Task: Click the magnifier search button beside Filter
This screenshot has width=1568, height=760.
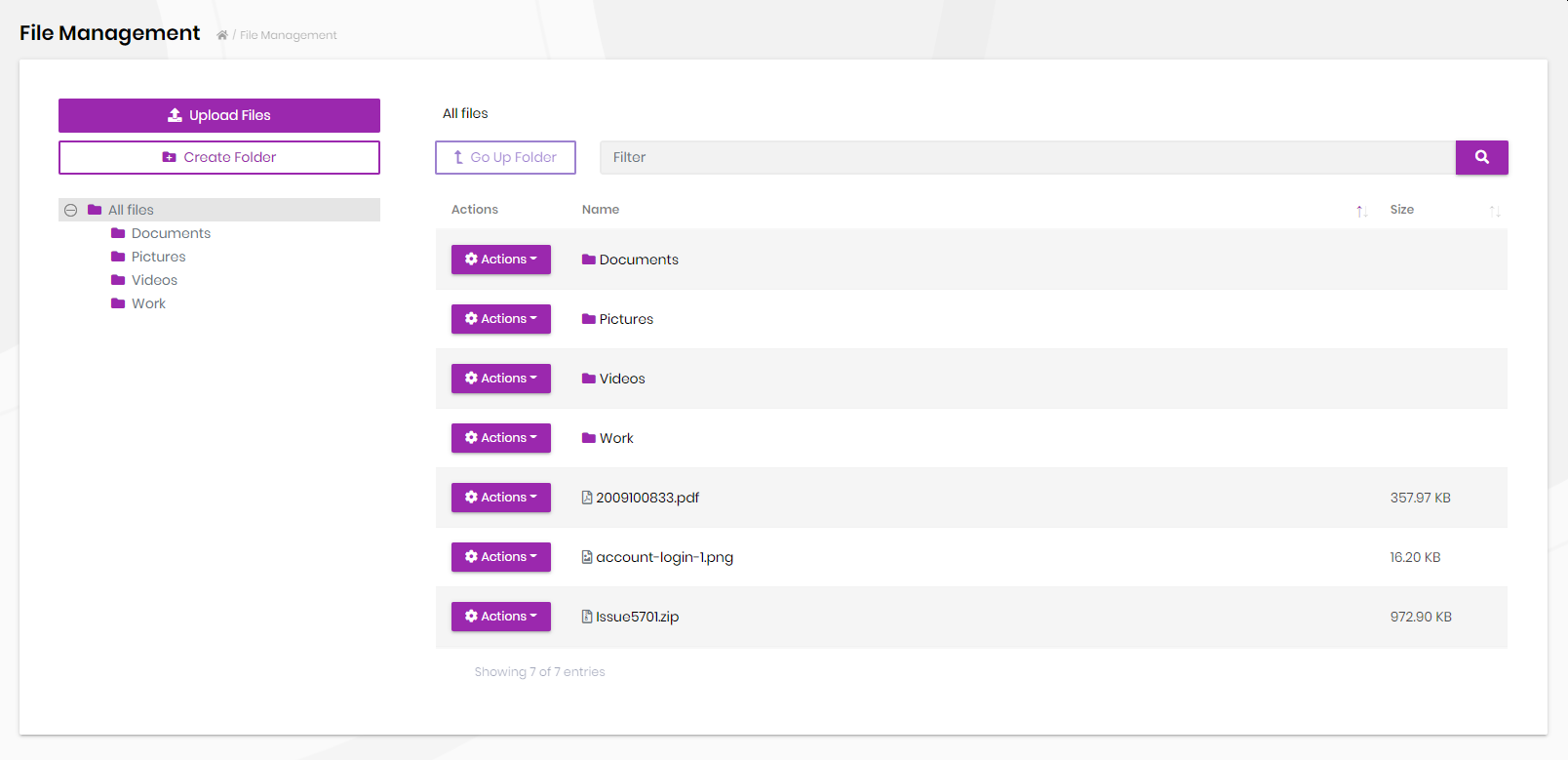Action: (1481, 157)
